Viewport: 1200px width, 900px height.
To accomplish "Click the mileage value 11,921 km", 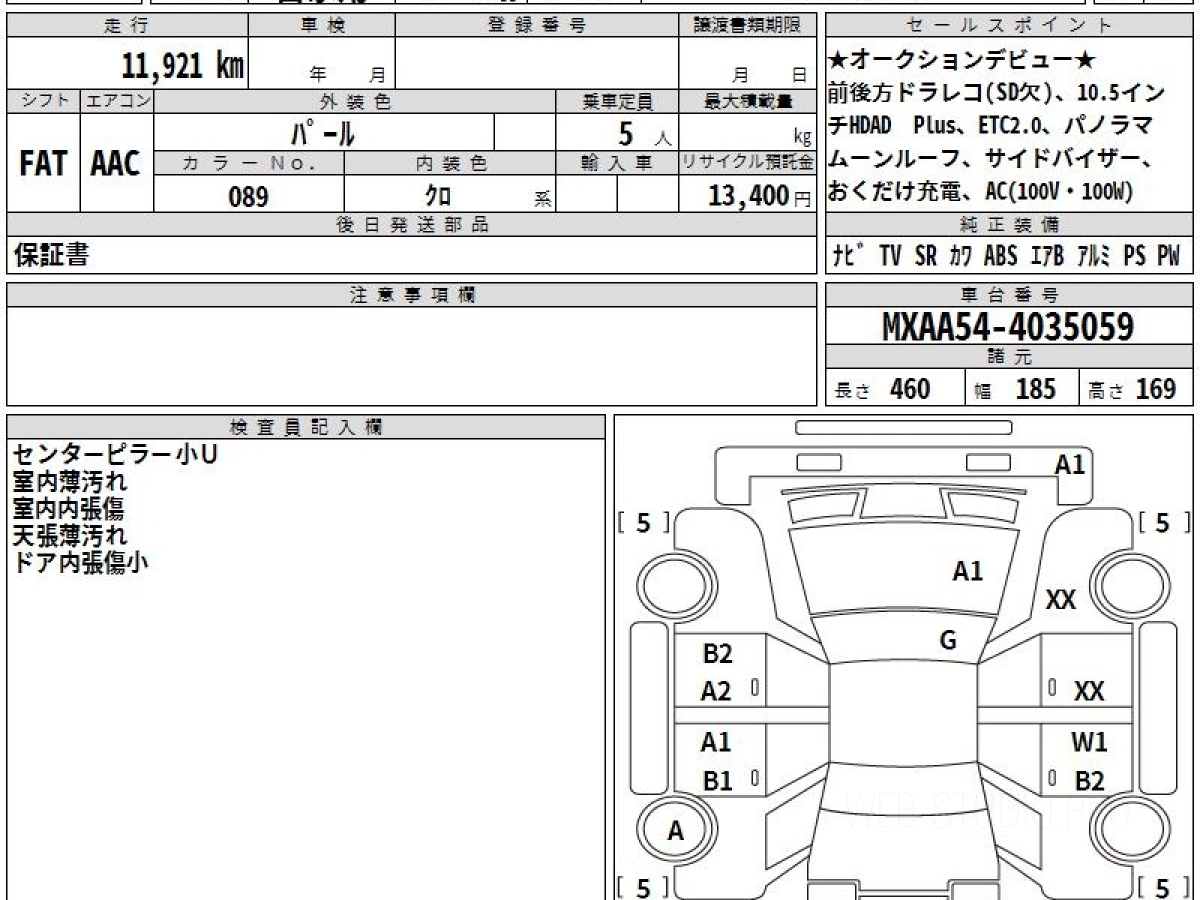I will (x=183, y=66).
